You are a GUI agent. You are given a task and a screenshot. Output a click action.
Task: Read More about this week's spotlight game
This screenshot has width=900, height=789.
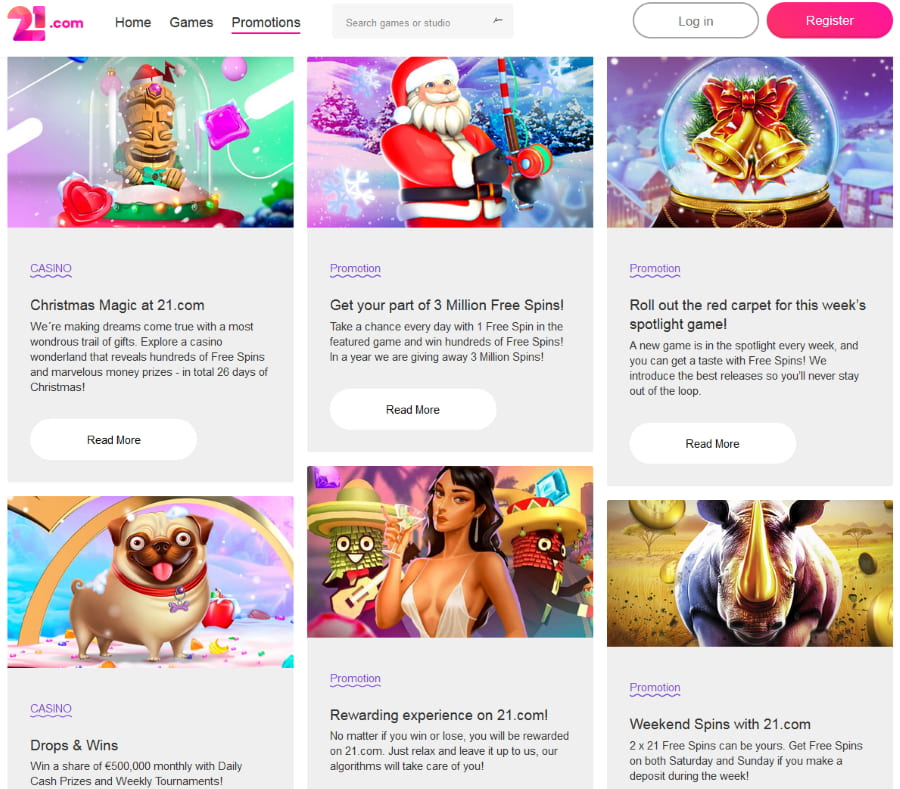(x=712, y=444)
